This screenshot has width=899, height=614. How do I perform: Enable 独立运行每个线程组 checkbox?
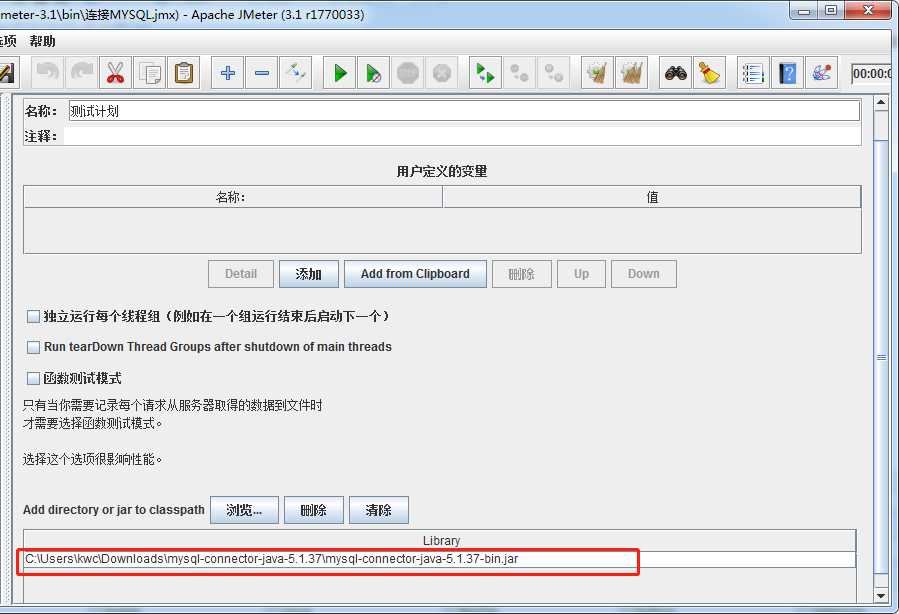pos(33,316)
